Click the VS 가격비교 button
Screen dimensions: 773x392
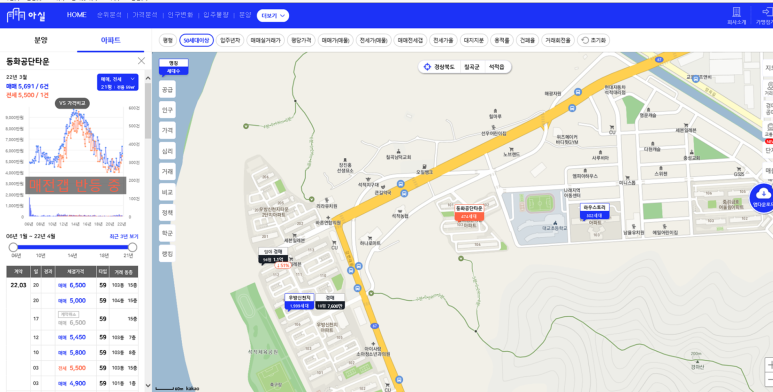point(72,103)
